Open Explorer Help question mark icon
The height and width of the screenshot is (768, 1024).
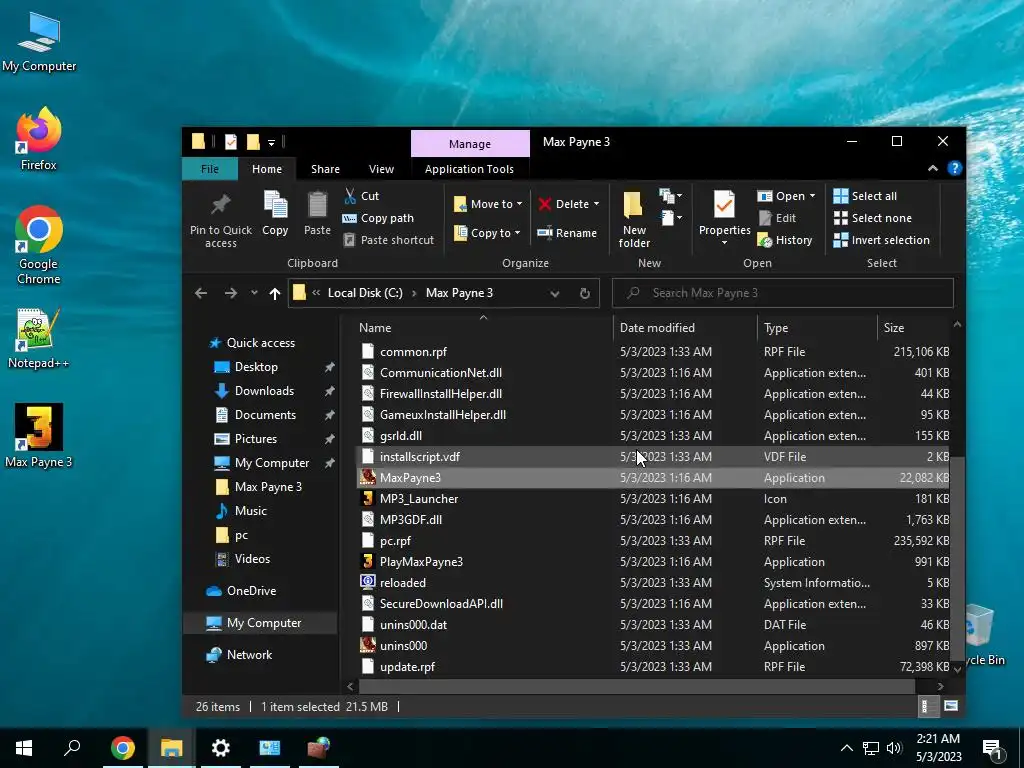click(x=954, y=168)
